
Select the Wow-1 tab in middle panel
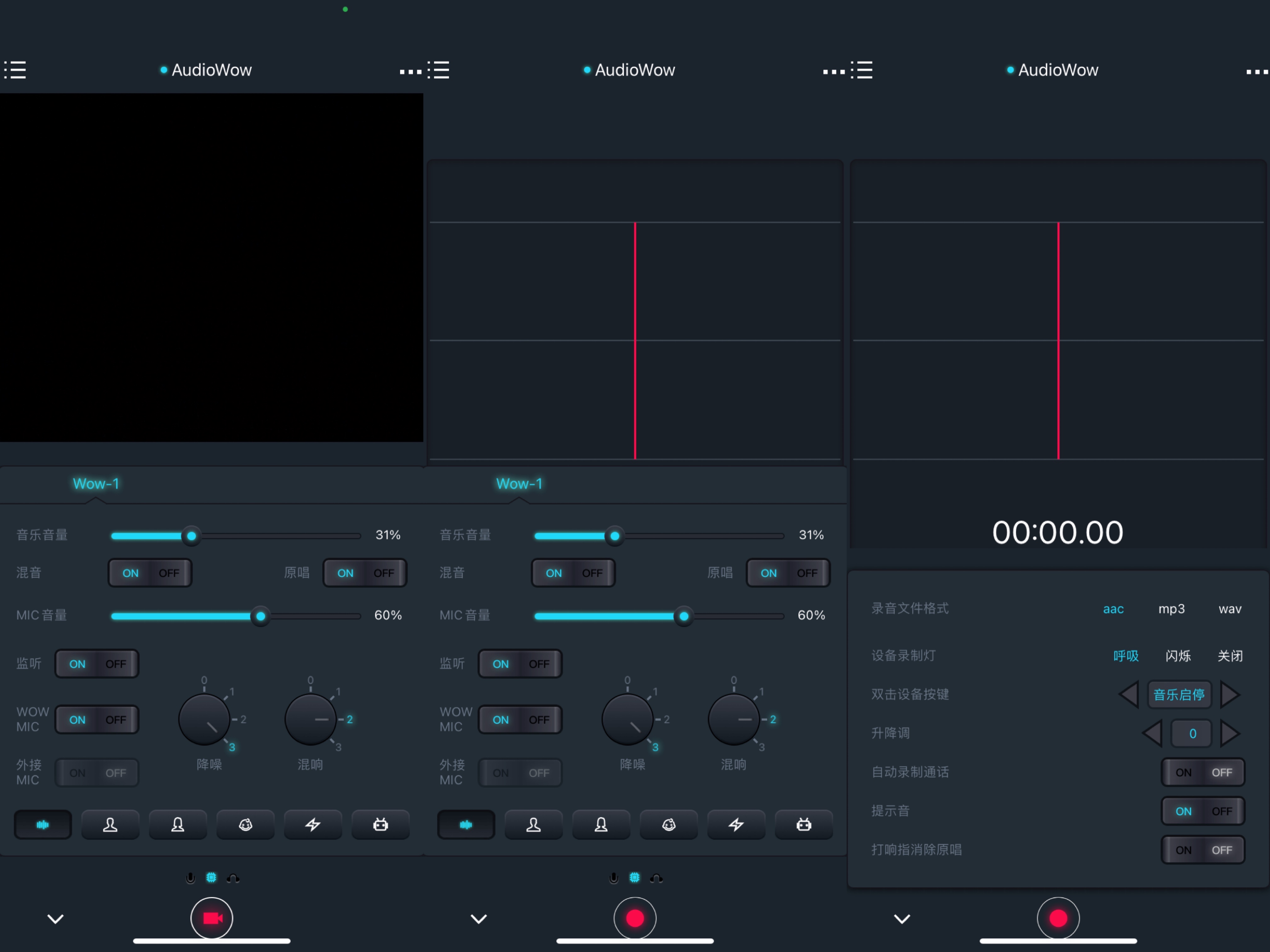[x=519, y=484]
